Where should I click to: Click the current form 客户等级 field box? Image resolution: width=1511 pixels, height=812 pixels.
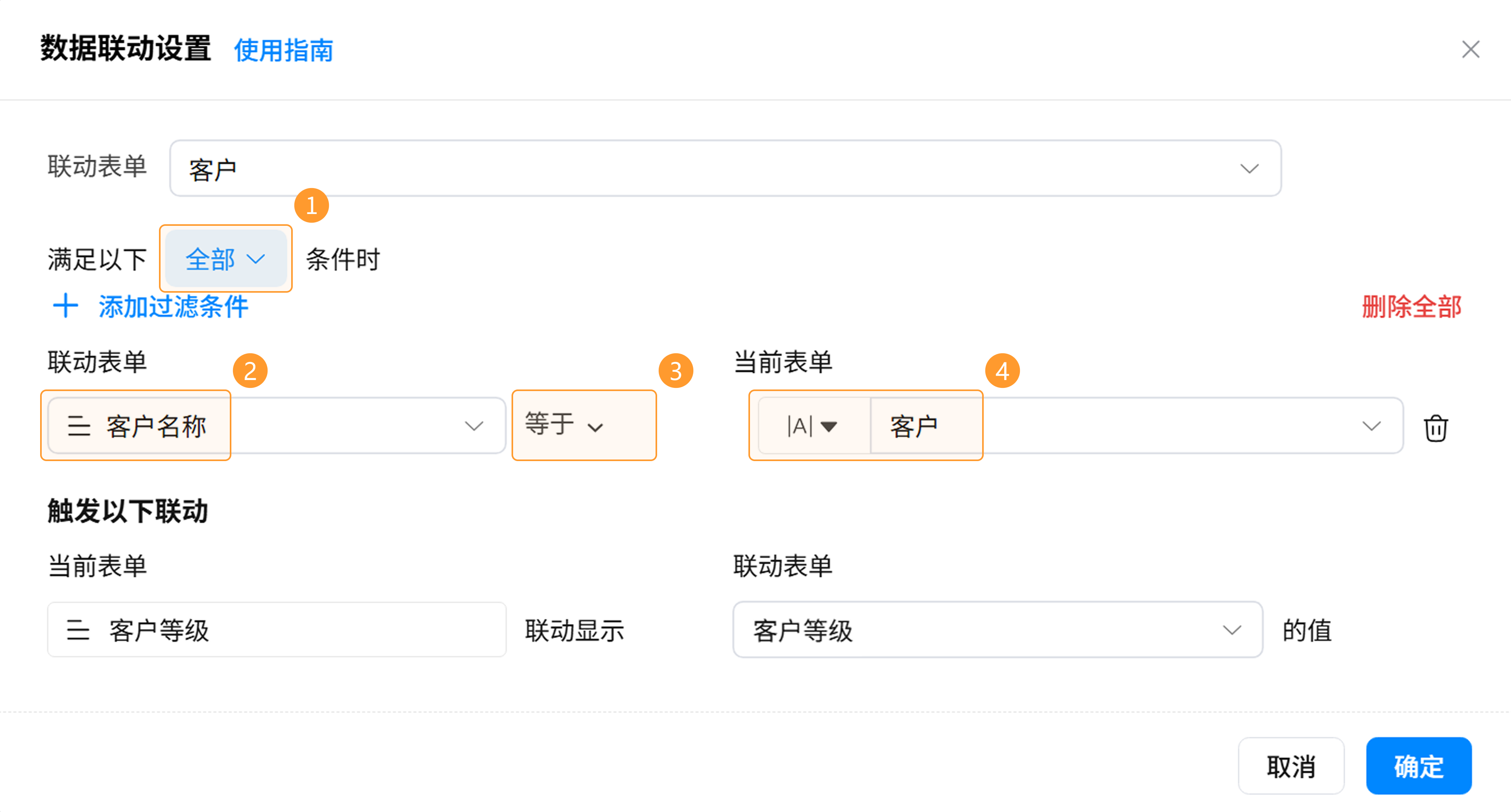pyautogui.click(x=276, y=630)
